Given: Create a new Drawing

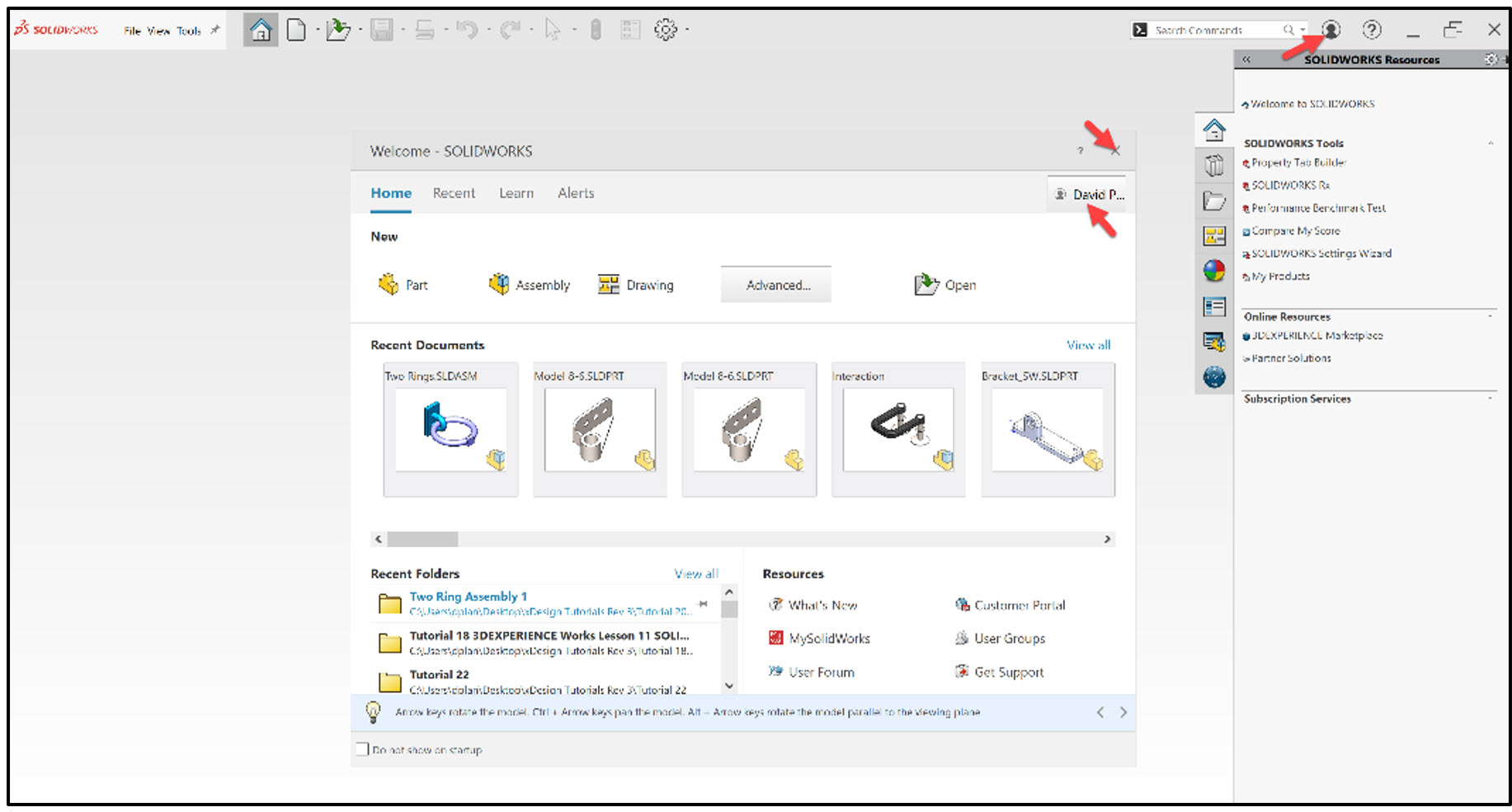Looking at the screenshot, I should 636,285.
